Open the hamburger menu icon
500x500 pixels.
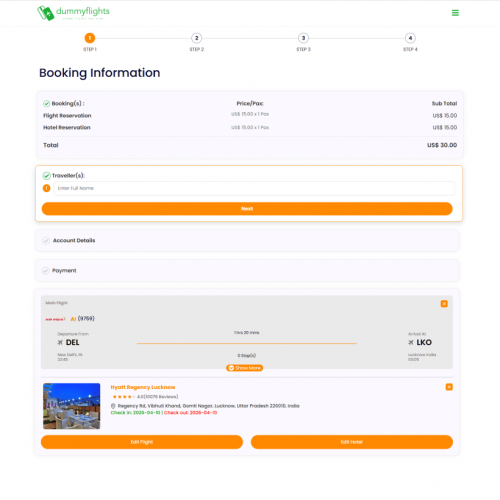tap(455, 13)
